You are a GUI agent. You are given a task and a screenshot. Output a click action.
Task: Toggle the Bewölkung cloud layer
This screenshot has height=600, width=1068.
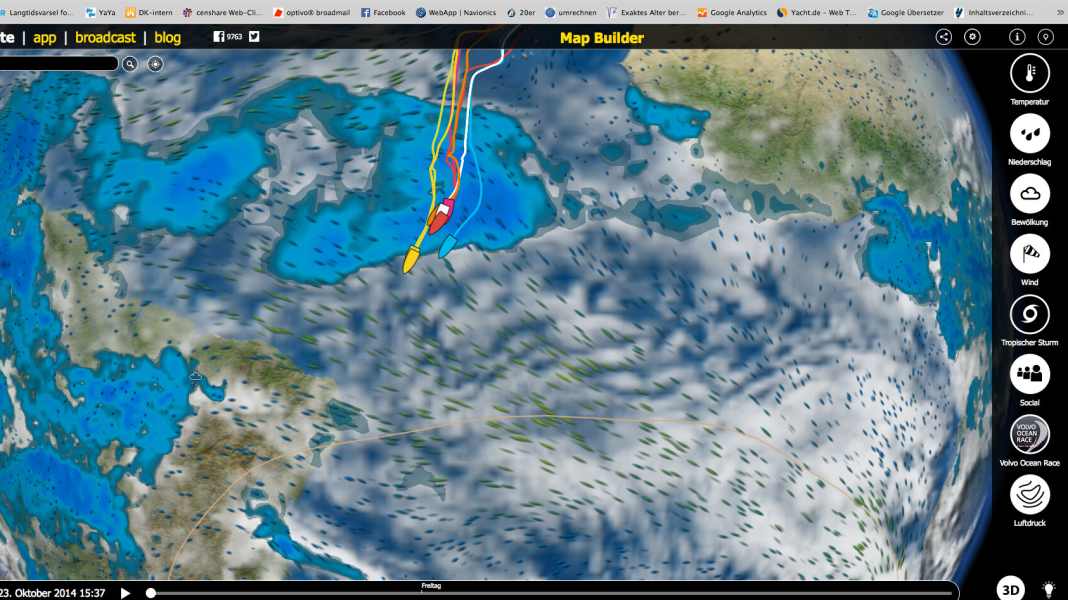(1029, 193)
